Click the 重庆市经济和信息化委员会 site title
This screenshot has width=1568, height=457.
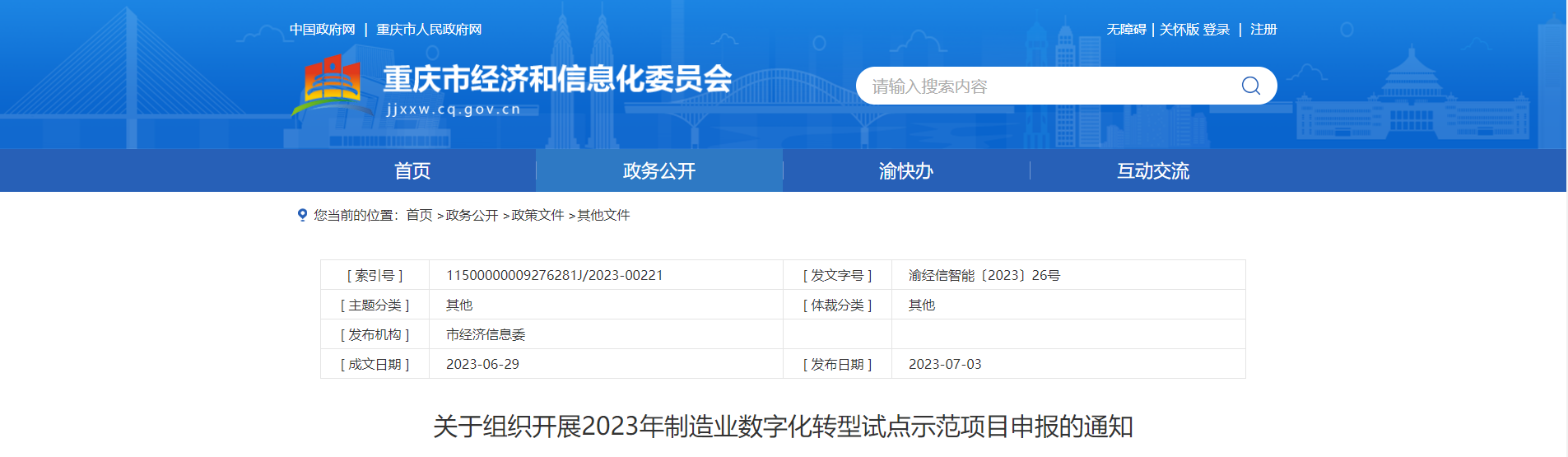tap(557, 79)
